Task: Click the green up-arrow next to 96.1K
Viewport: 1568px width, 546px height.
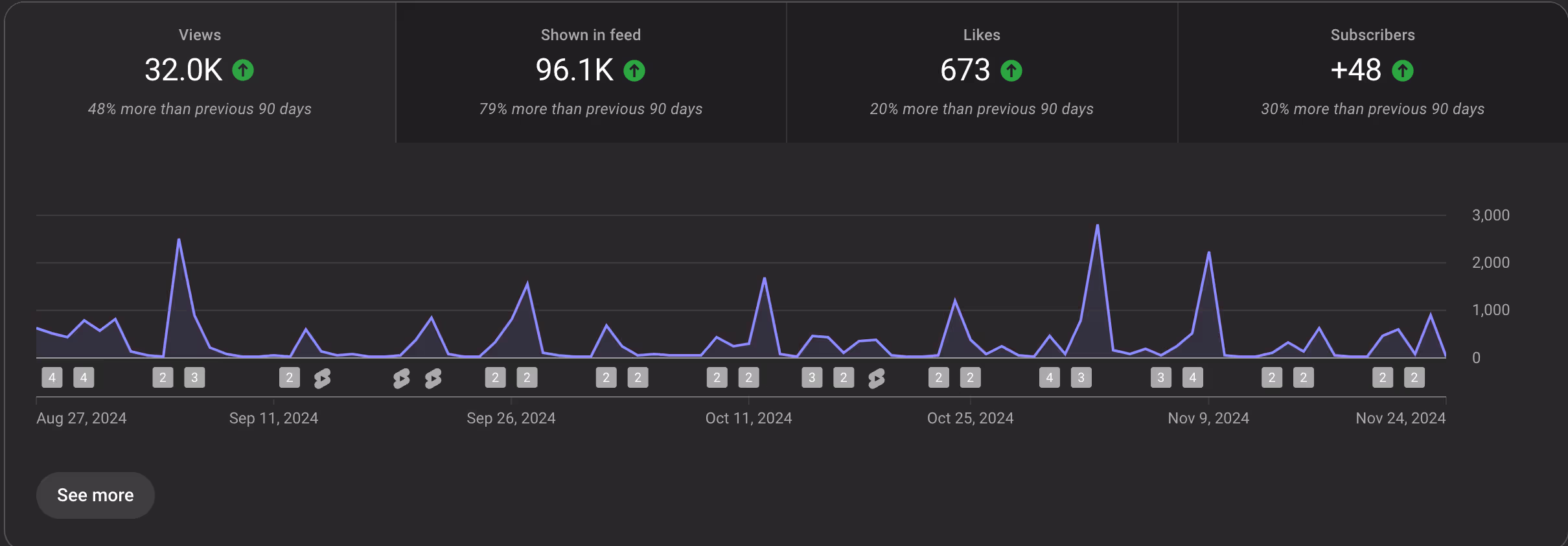Action: coord(634,70)
